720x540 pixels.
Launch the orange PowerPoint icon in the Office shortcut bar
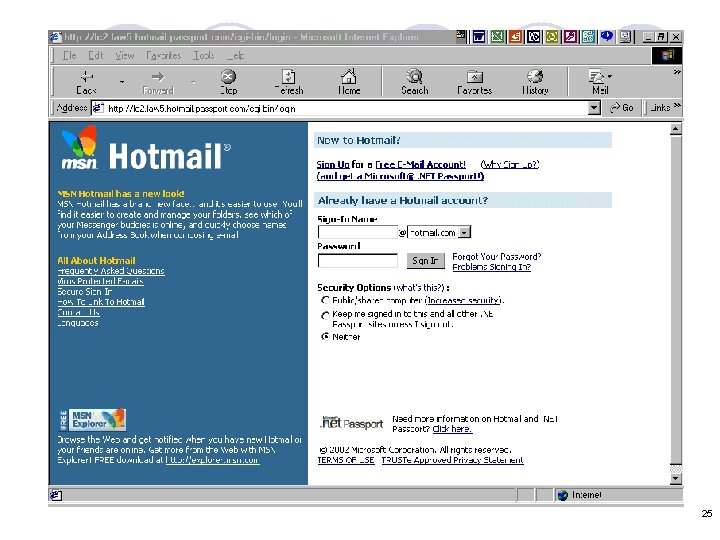coord(515,37)
